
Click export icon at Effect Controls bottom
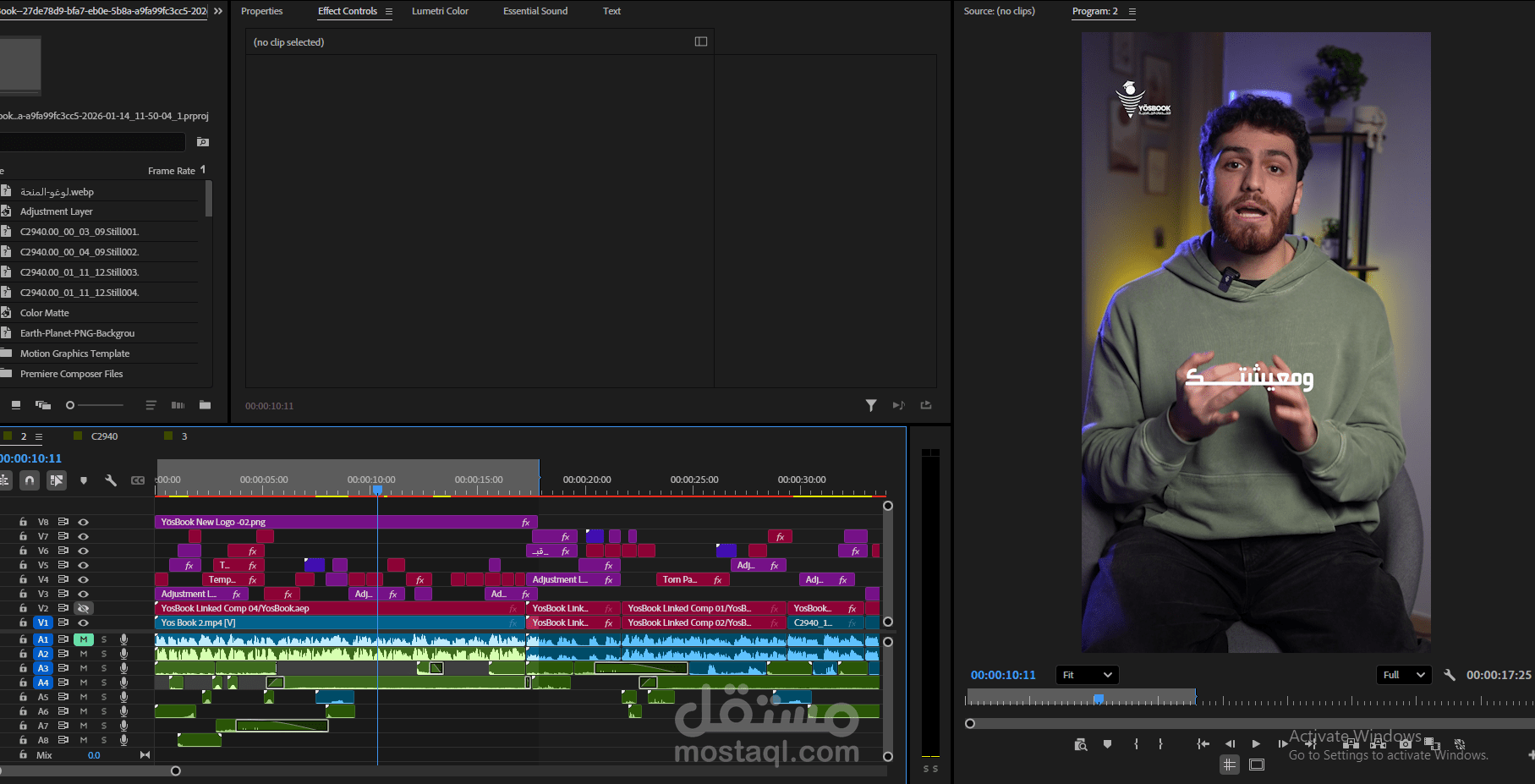pos(926,405)
